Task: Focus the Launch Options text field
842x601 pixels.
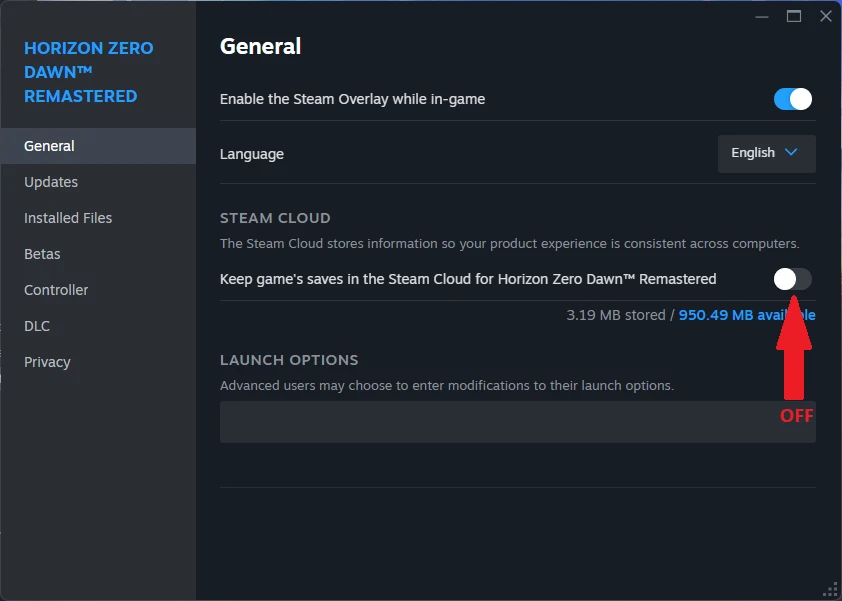Action: (x=518, y=422)
